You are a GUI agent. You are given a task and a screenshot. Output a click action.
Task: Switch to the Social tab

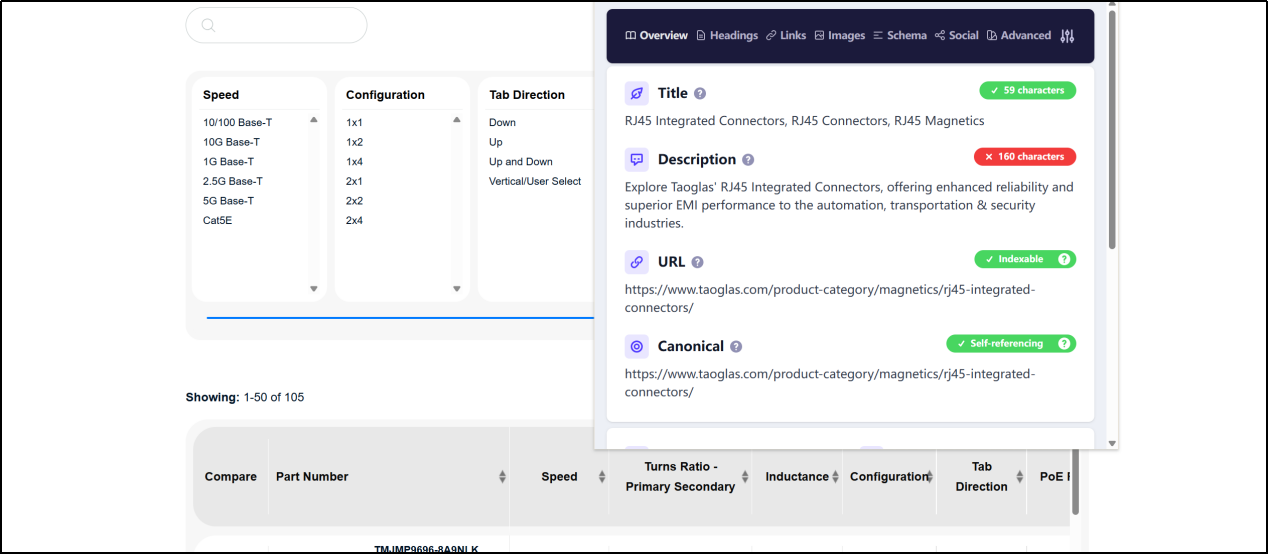pyautogui.click(x=957, y=36)
